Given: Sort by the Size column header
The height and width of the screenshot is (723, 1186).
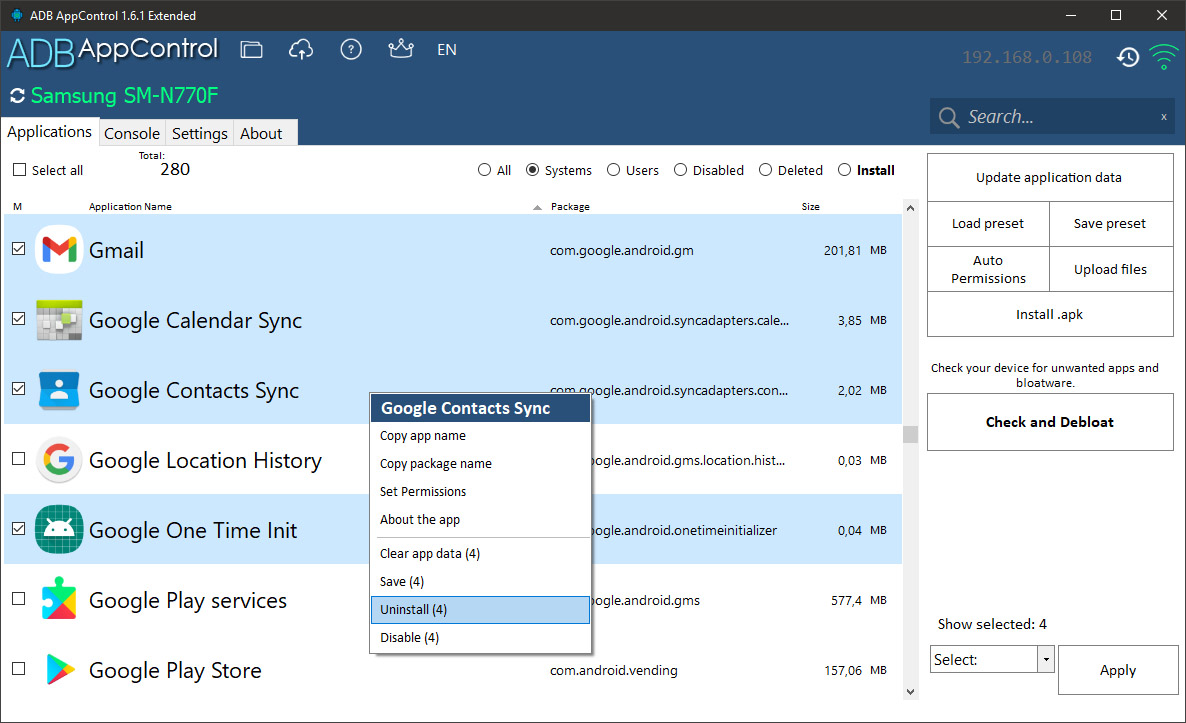Looking at the screenshot, I should pyautogui.click(x=811, y=206).
